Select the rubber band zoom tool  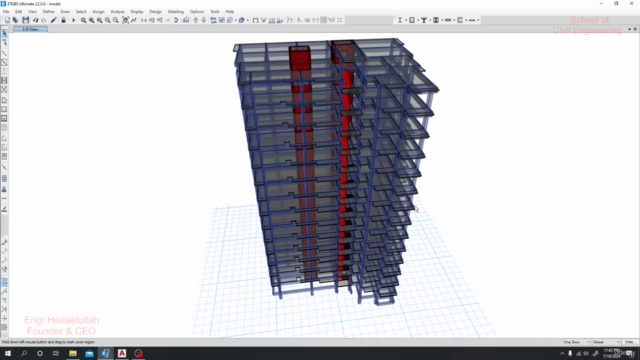click(x=83, y=20)
